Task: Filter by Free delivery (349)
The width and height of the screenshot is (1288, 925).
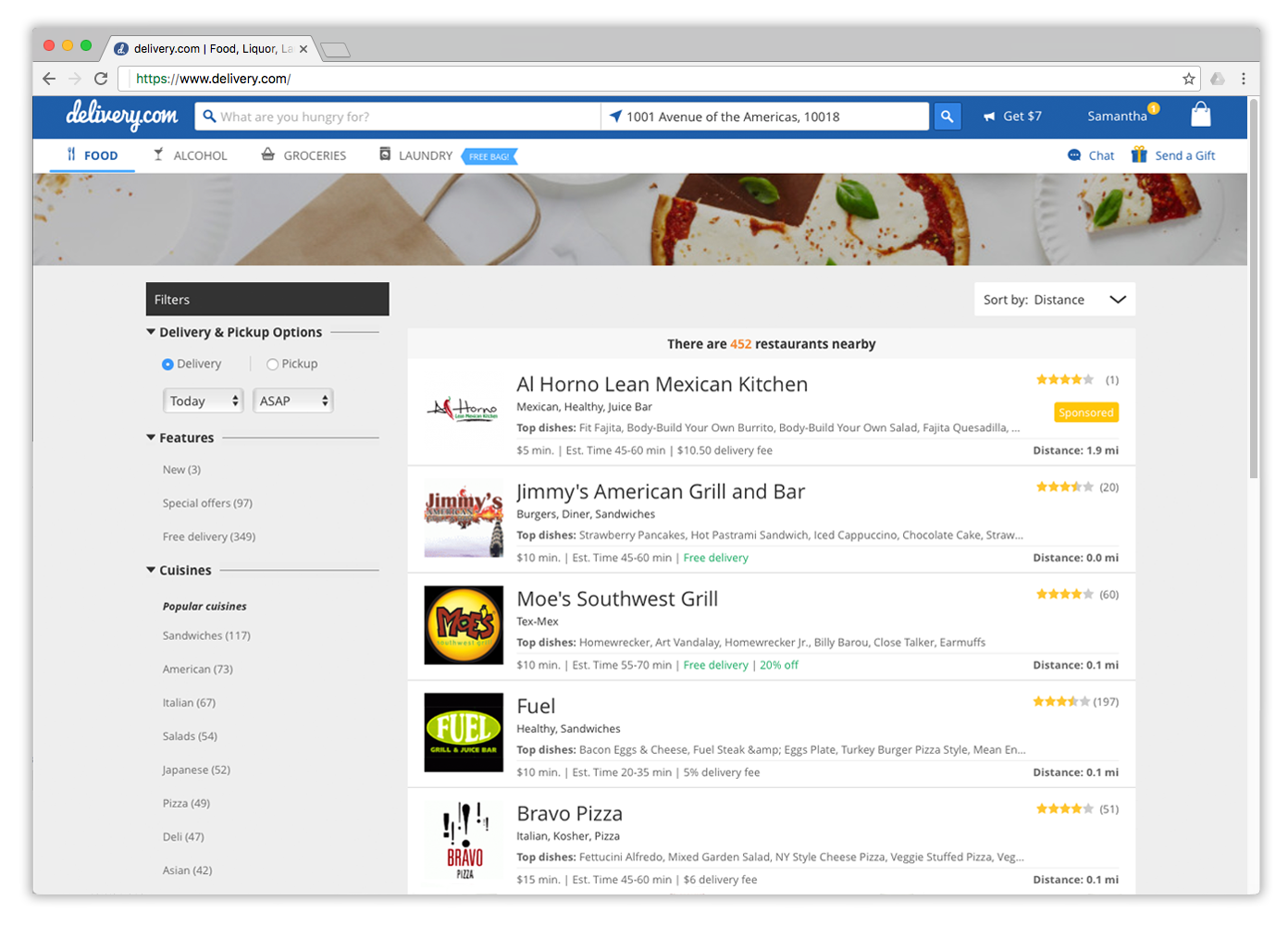Action: point(209,536)
